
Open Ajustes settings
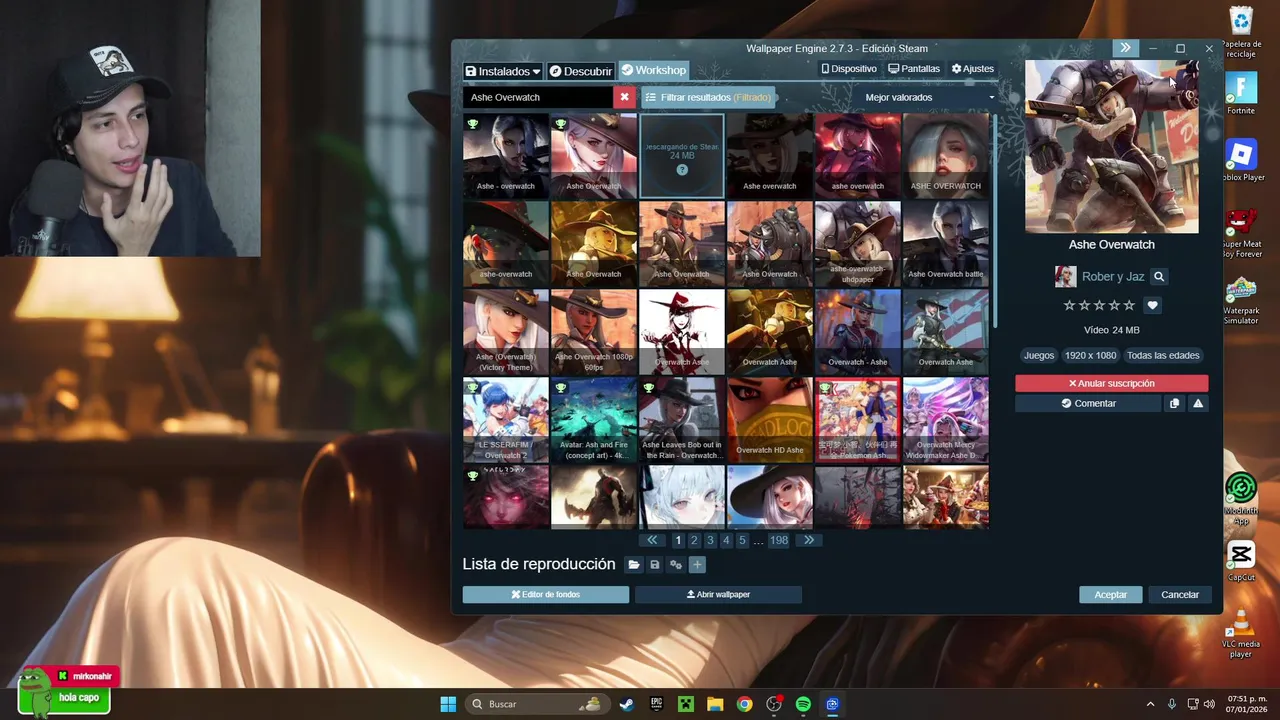(x=973, y=69)
